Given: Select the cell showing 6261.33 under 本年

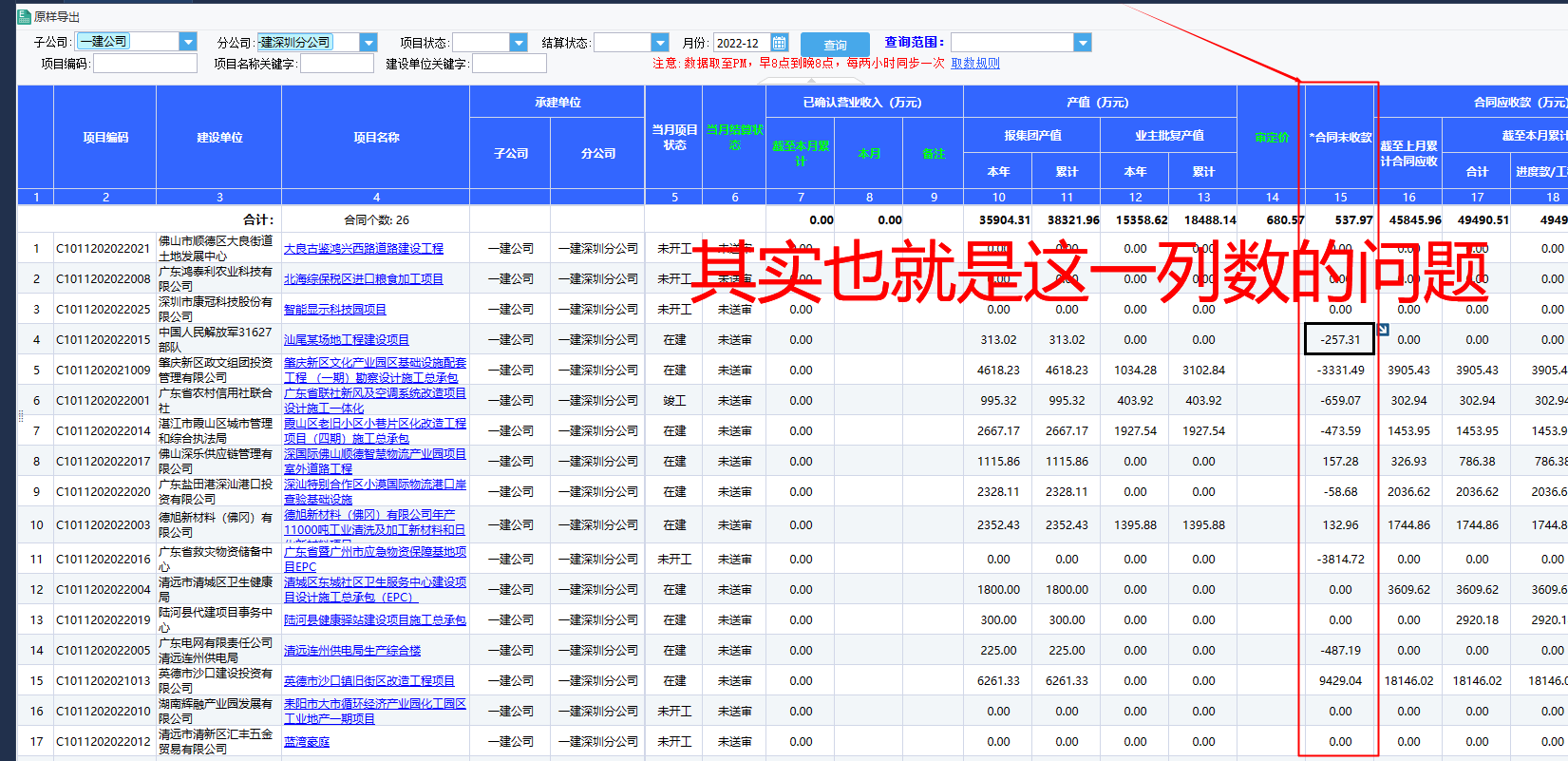Looking at the screenshot, I should pyautogui.click(x=998, y=681).
